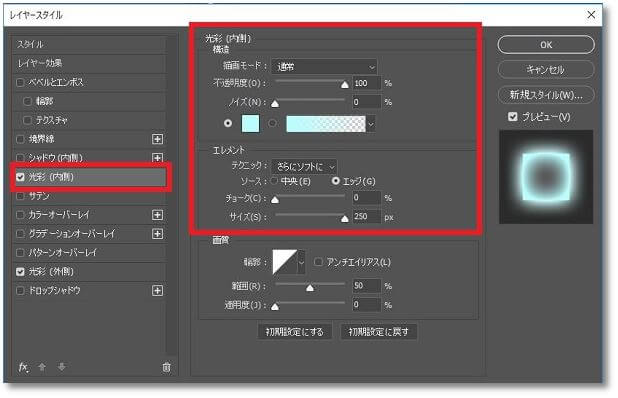The width and height of the screenshot is (618, 398).
Task: Click the 初期設定に戻す button
Action: (x=378, y=332)
